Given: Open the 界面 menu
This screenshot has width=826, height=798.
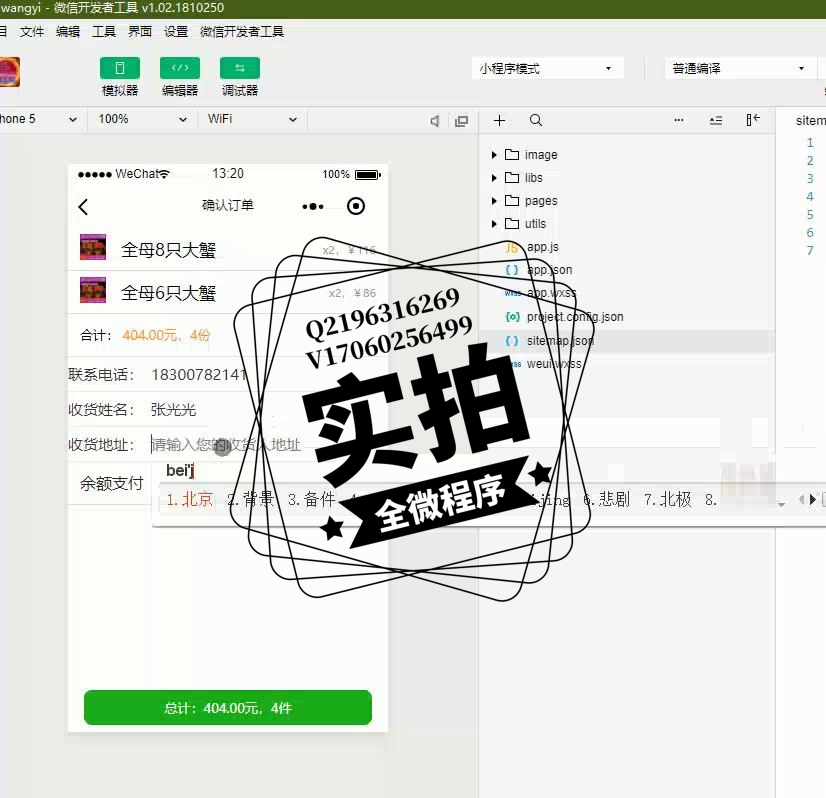Looking at the screenshot, I should click(140, 32).
